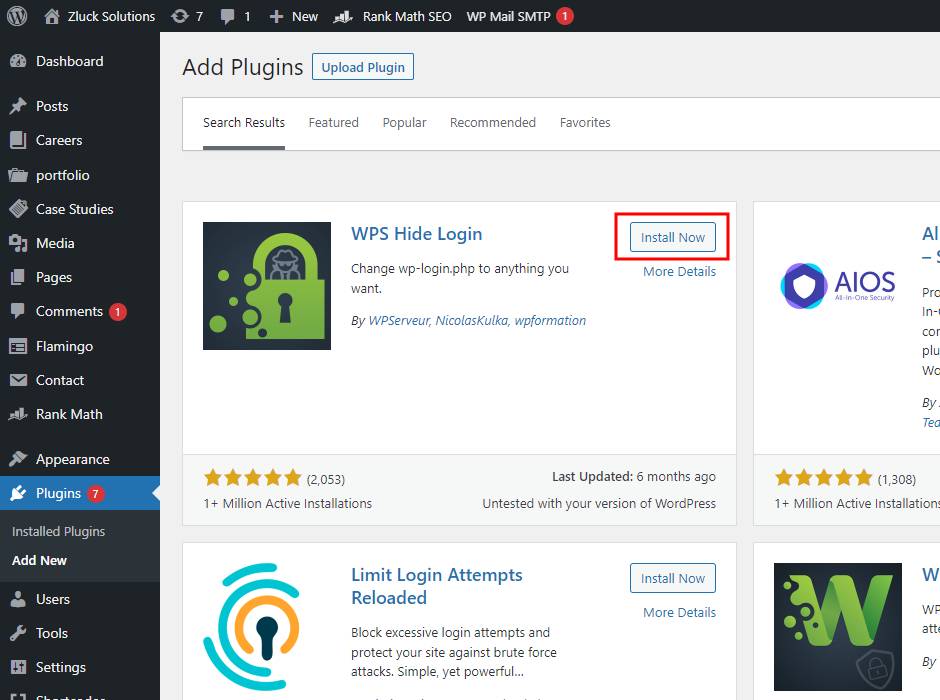The image size is (940, 700).
Task: Click the Media library icon
Action: [x=19, y=243]
